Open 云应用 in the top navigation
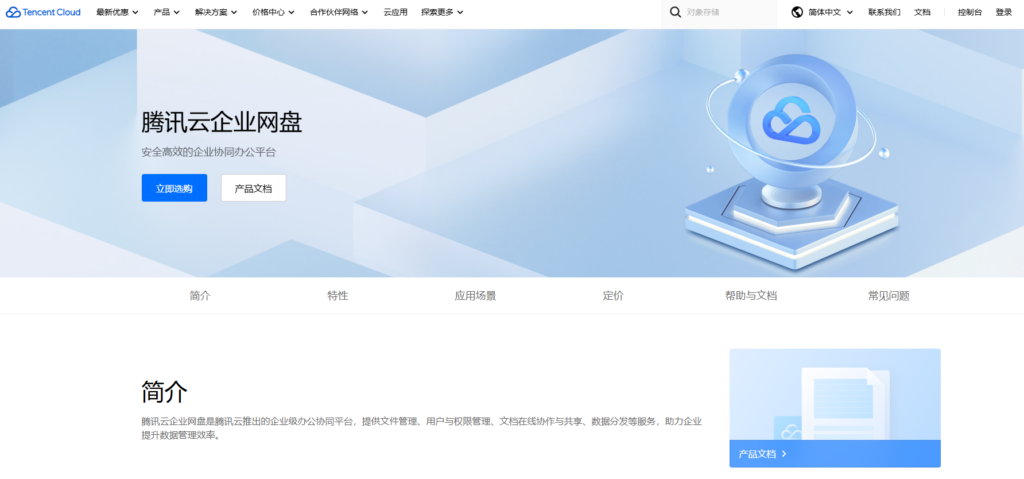Image resolution: width=1024 pixels, height=479 pixels. point(395,12)
